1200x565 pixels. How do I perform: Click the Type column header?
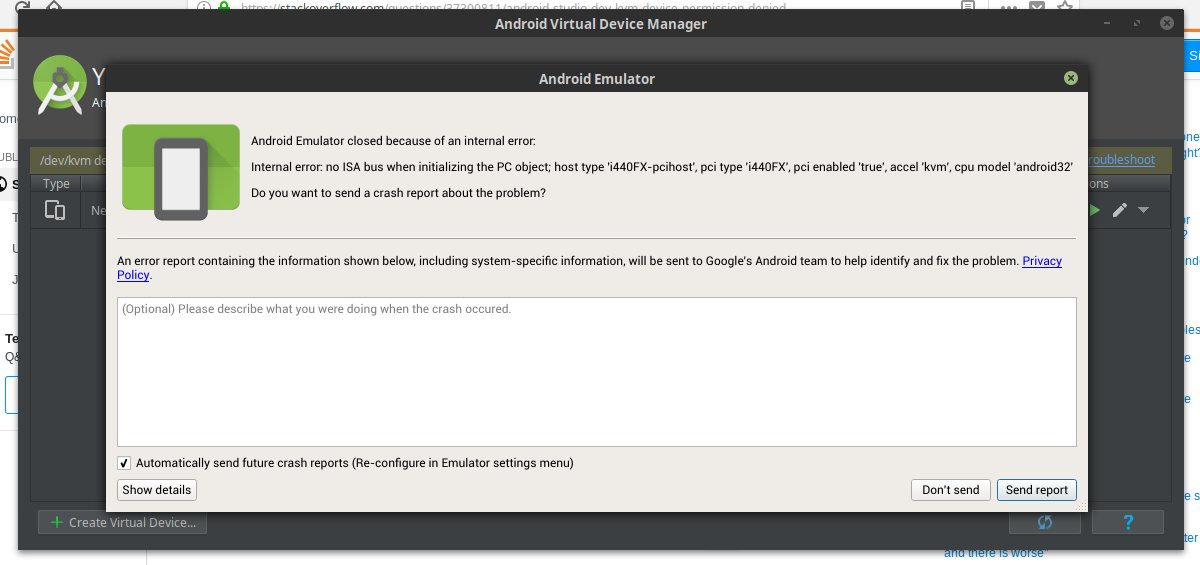coord(56,184)
